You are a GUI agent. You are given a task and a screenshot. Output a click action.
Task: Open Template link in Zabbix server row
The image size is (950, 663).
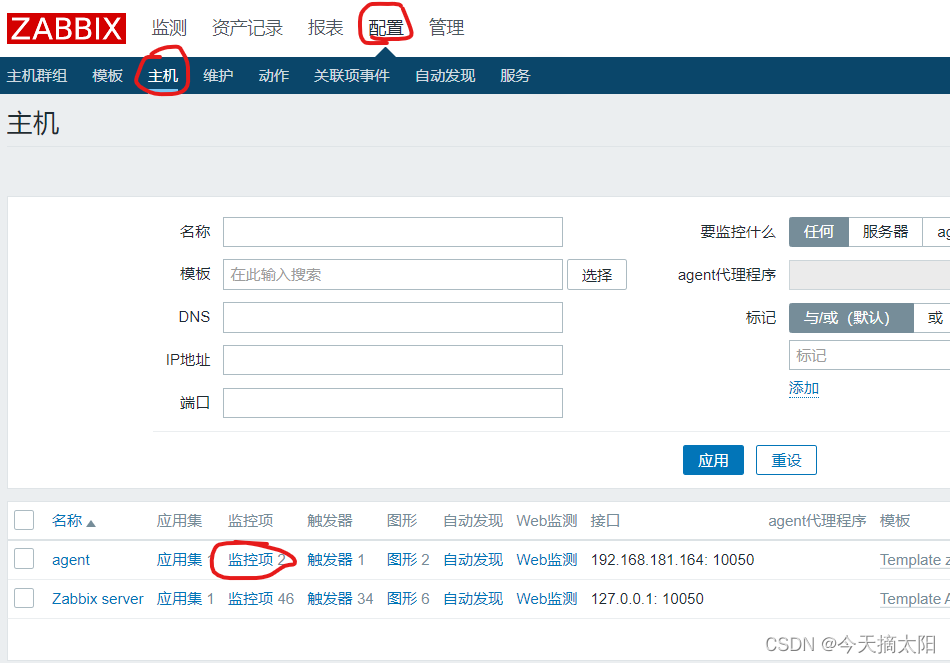click(915, 599)
